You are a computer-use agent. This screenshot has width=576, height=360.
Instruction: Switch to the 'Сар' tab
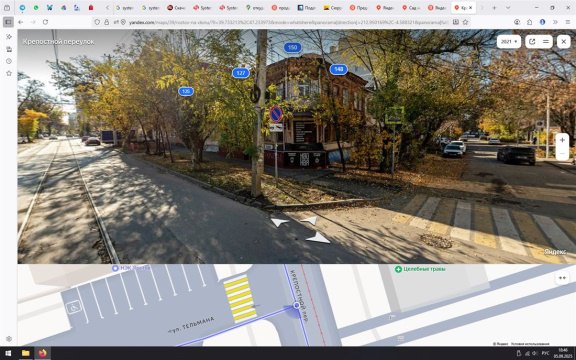click(x=411, y=7)
